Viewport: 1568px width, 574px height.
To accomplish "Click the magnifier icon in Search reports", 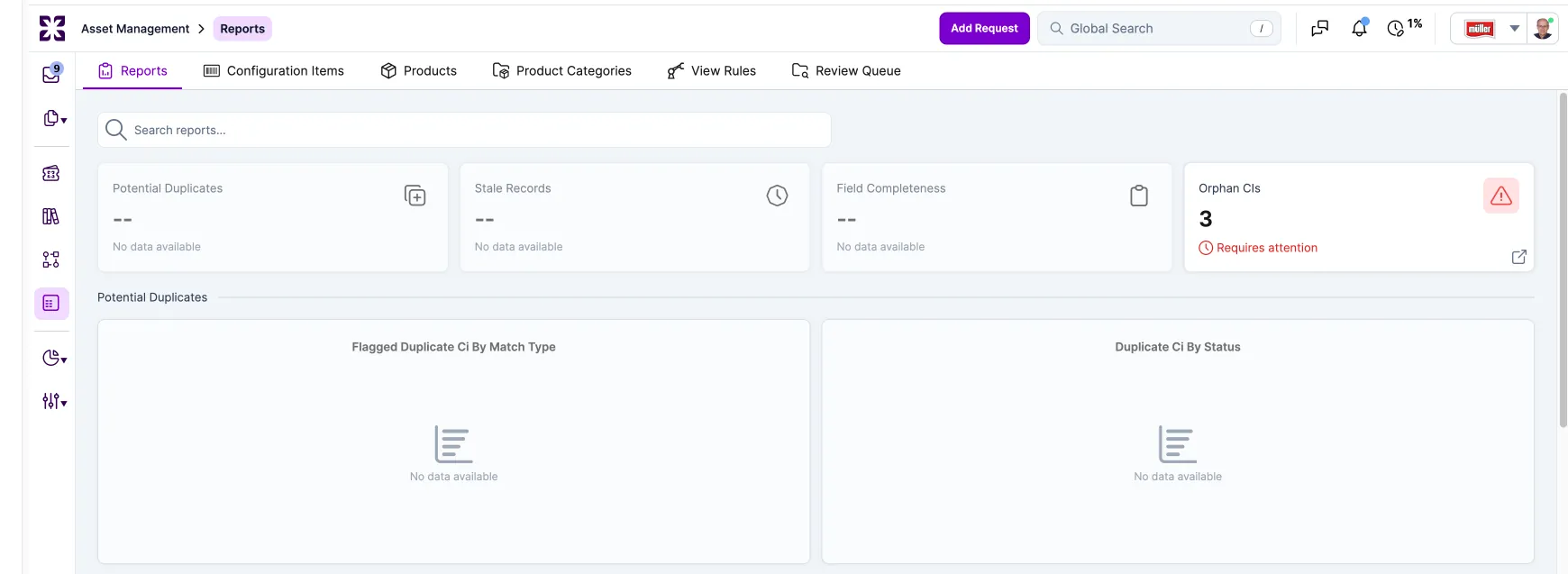I will [x=115, y=130].
